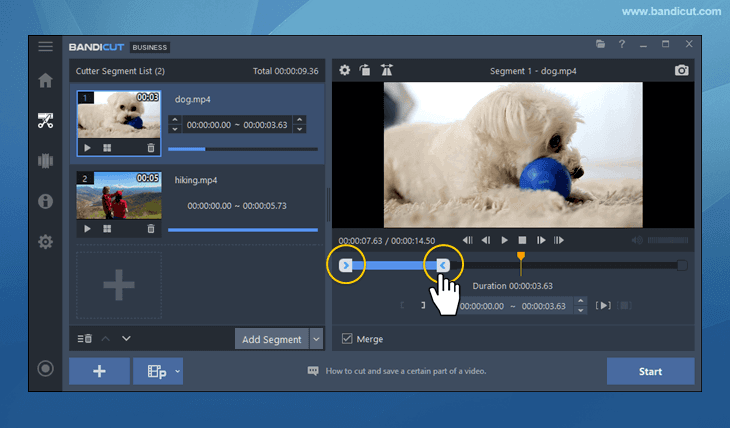
Task: Select the hiking.mp4 segment thumbnail
Action: coord(119,197)
